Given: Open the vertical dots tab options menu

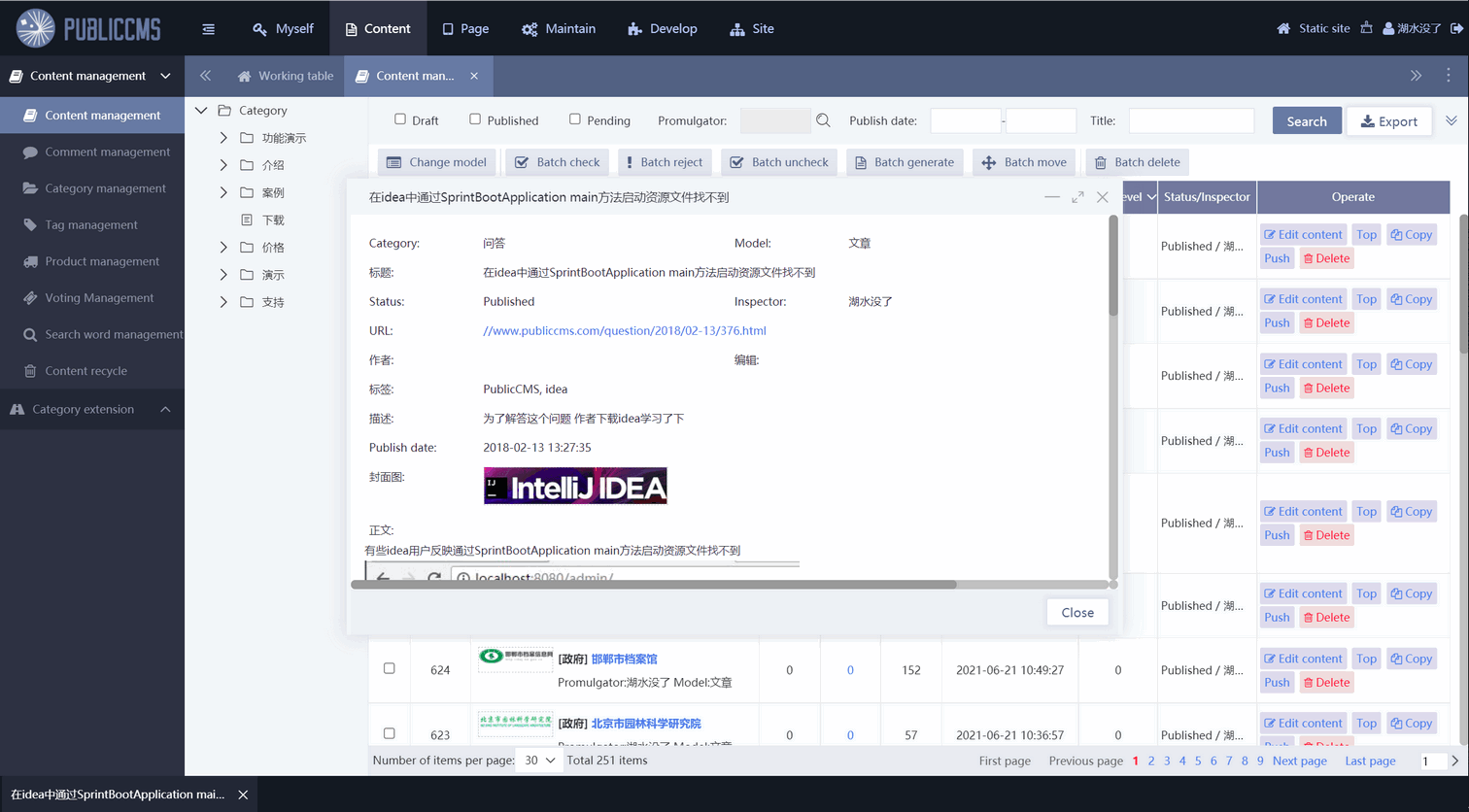Looking at the screenshot, I should [x=1448, y=75].
